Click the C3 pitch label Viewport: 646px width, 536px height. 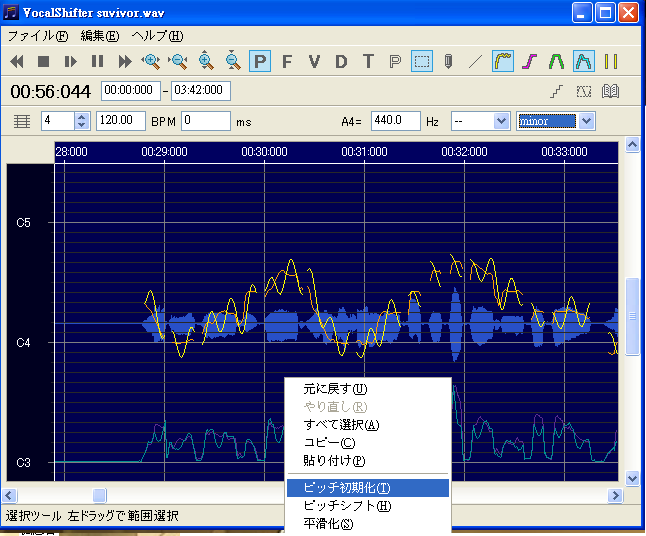tap(23, 463)
